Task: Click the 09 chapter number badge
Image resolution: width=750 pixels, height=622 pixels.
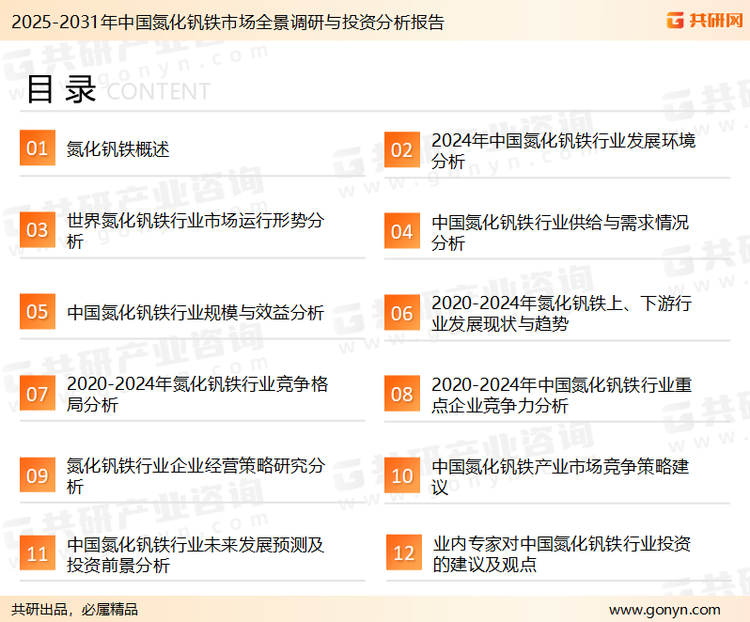Action: click(x=37, y=475)
